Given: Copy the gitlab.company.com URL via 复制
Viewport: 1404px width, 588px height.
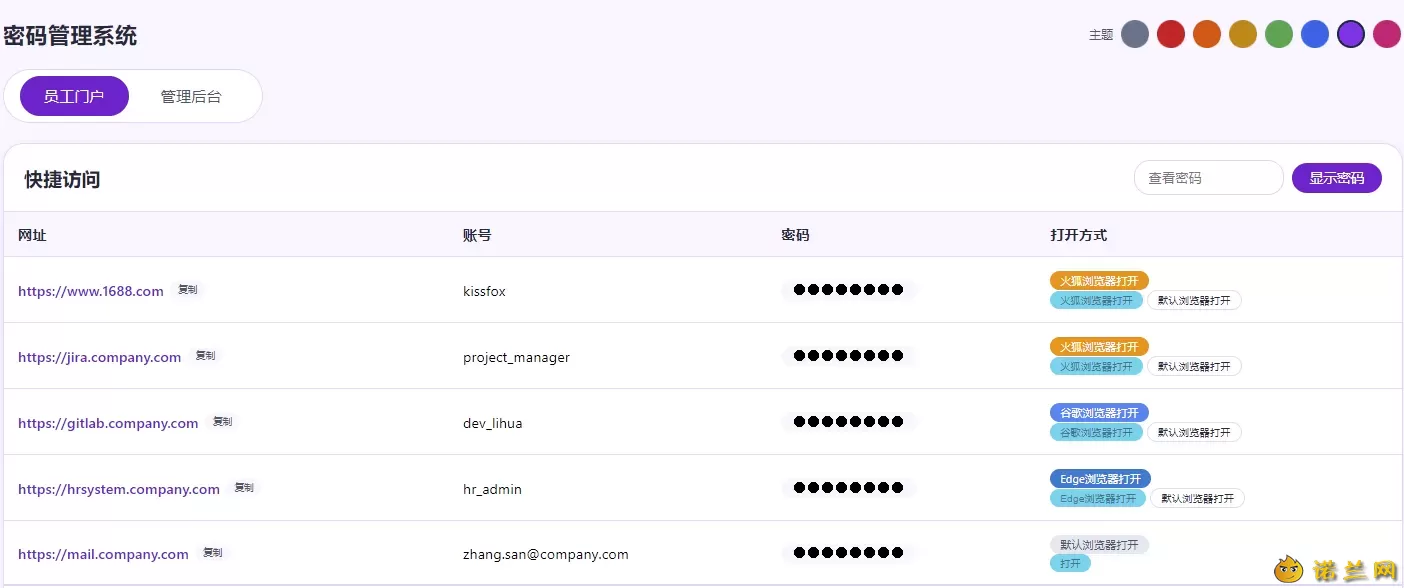Looking at the screenshot, I should (222, 422).
